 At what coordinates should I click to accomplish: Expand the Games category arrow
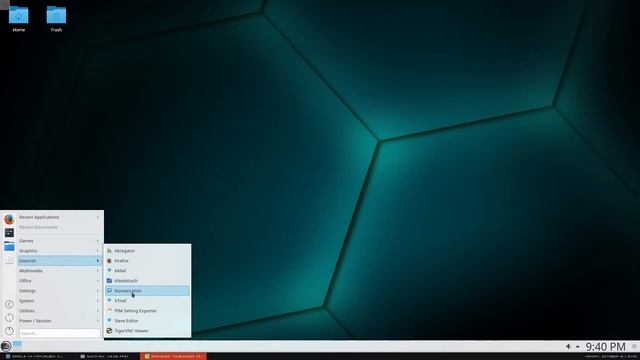[98, 241]
